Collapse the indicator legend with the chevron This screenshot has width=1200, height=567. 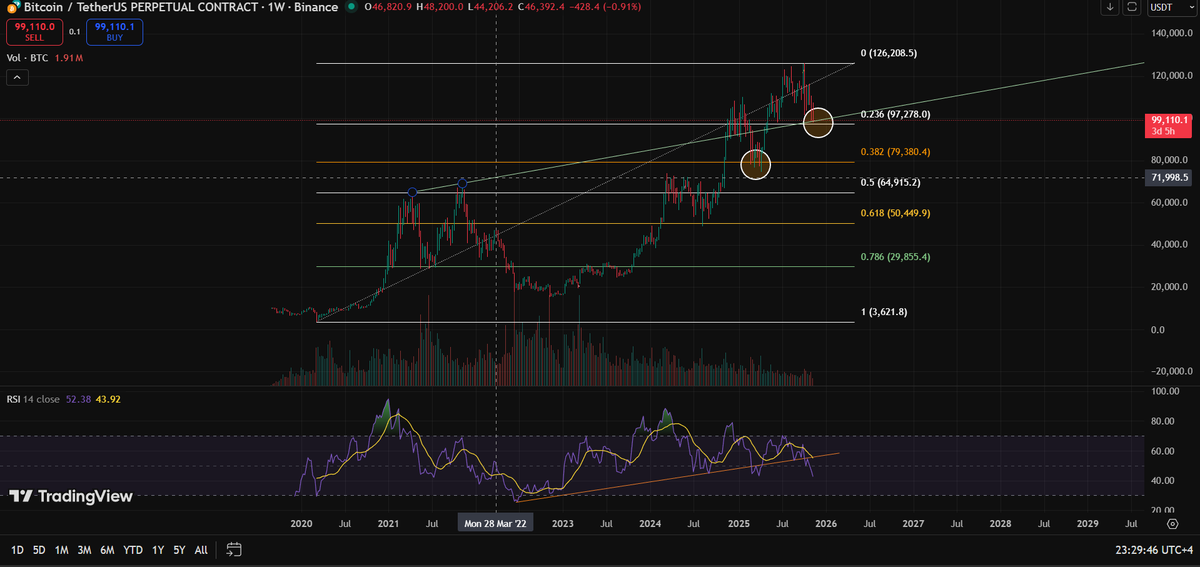pyautogui.click(x=15, y=78)
